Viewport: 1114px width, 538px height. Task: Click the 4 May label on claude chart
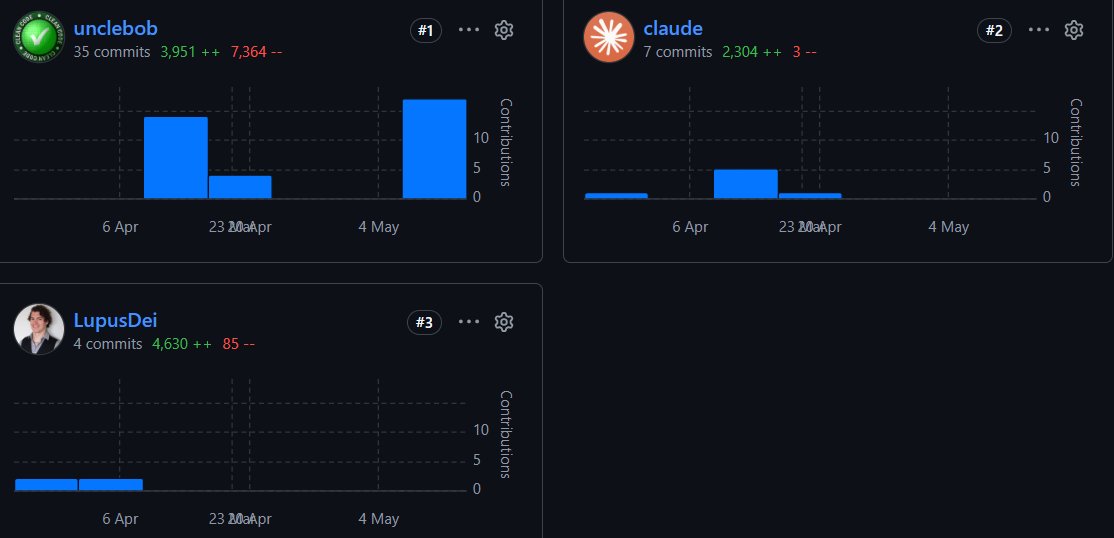(x=948, y=227)
